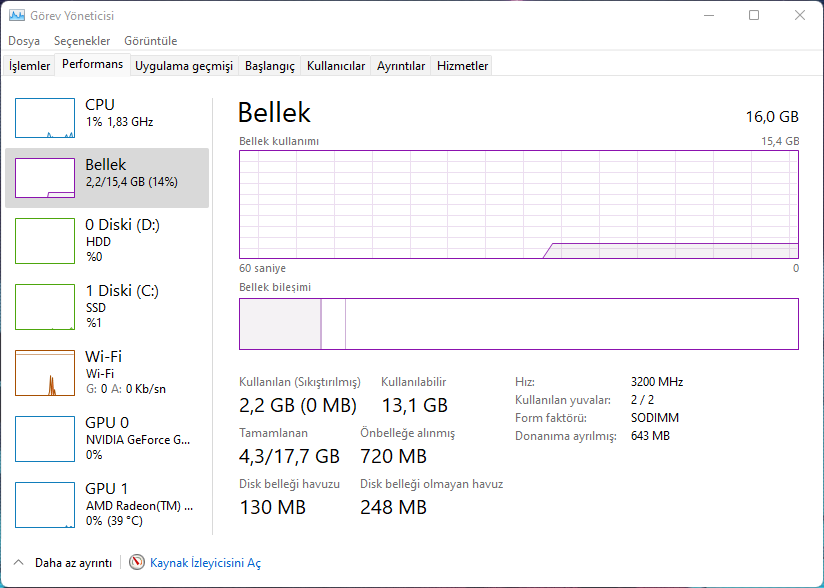Open 1 Diski (C:) SSD graph
Viewport: 824px width, 588px height.
click(45, 307)
